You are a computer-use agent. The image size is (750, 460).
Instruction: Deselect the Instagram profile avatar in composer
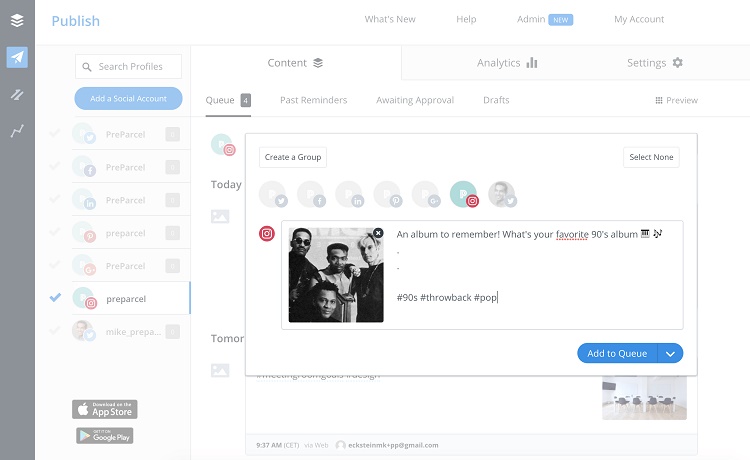[464, 194]
